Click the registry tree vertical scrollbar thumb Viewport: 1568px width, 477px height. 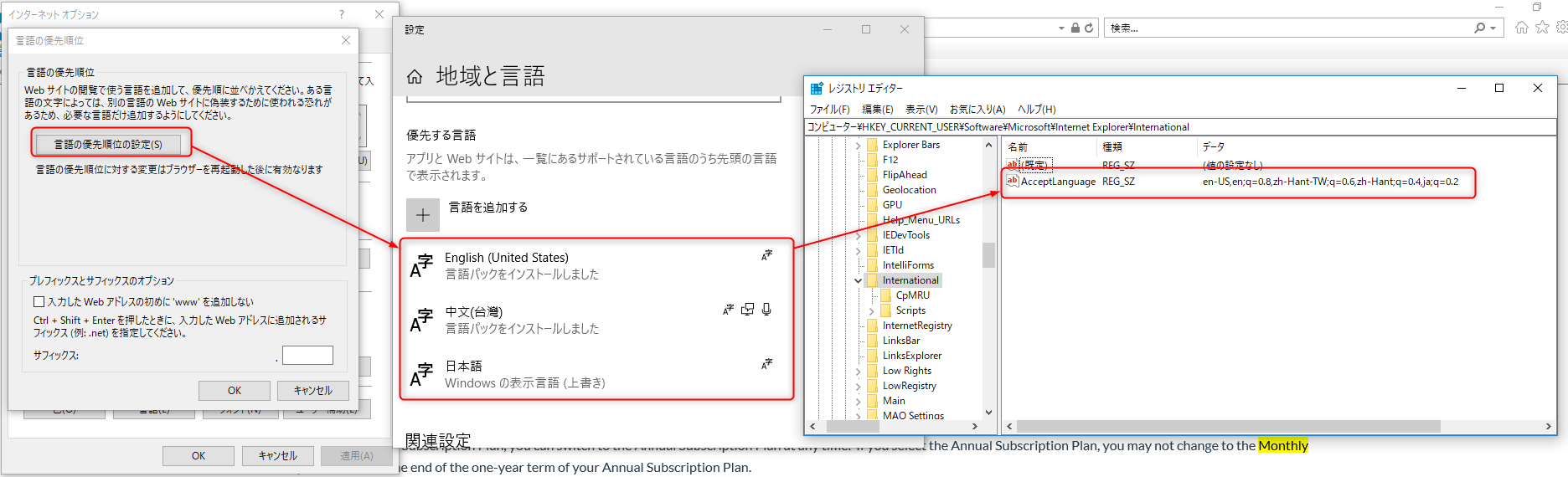(x=988, y=255)
